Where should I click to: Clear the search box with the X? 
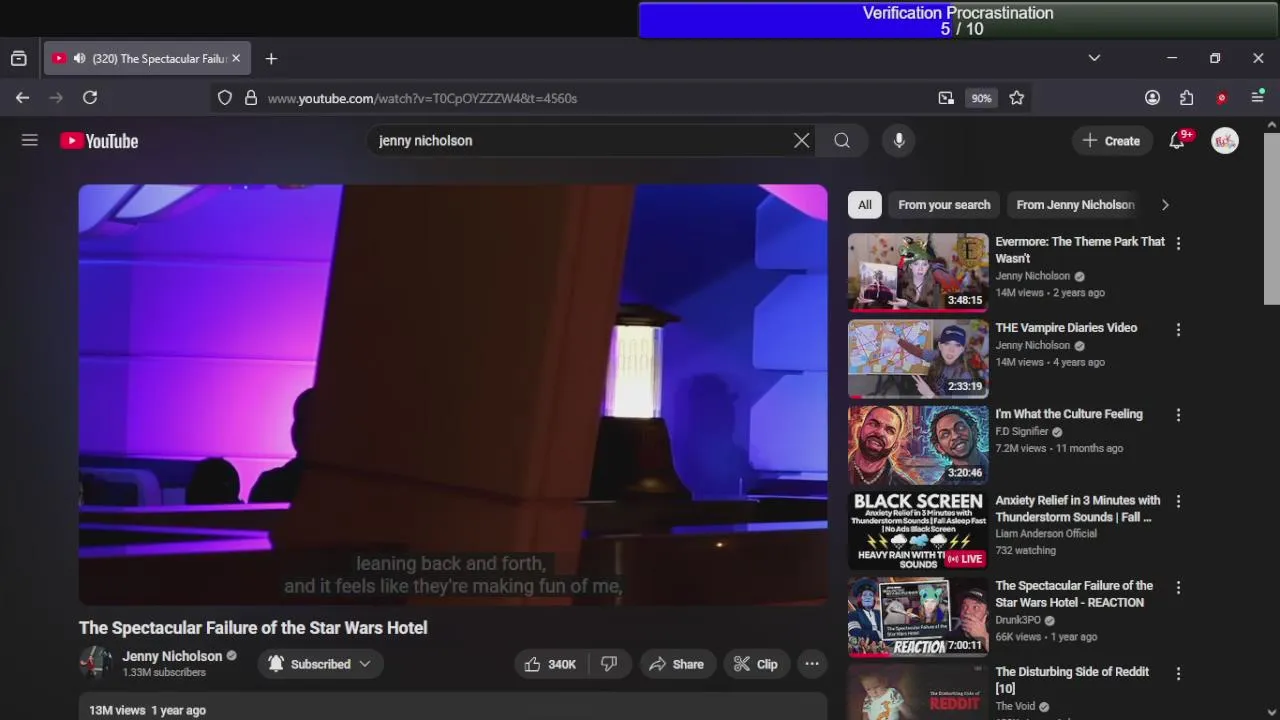[x=802, y=141]
